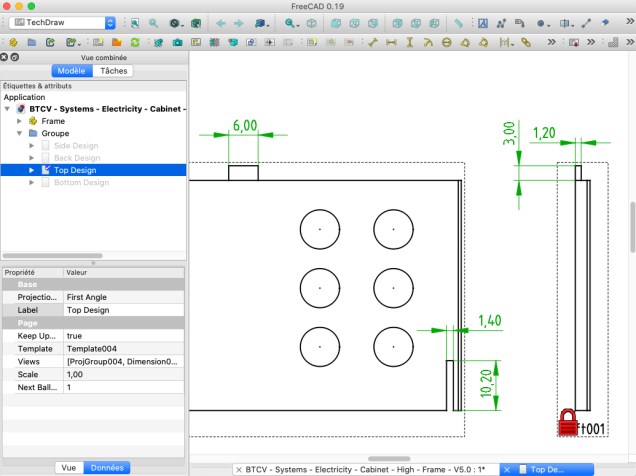The height and width of the screenshot is (476, 636).
Task: Insert a diameter dimension
Action: tap(446, 42)
